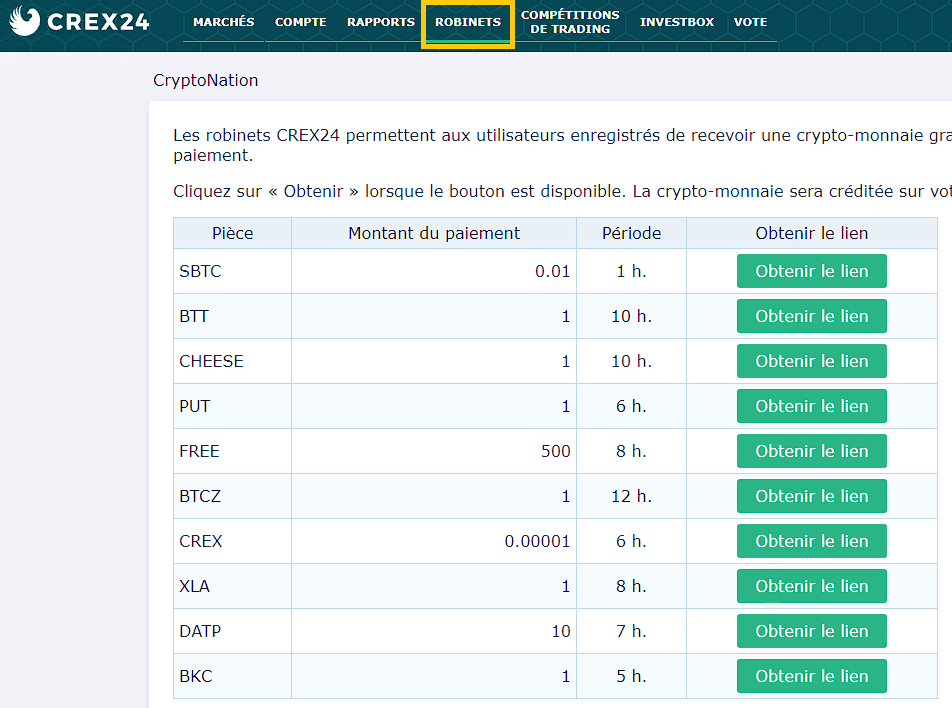Click the 1 h. period for SBTC

coord(631,271)
